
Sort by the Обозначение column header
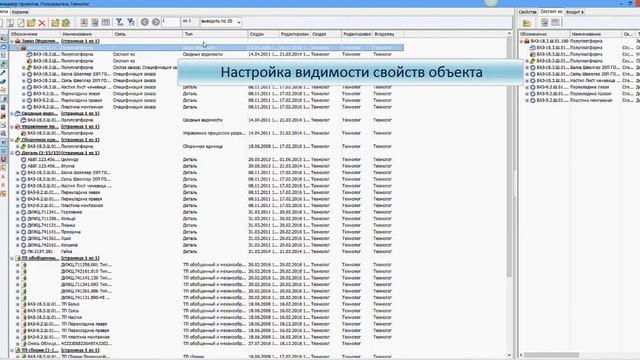(35, 34)
